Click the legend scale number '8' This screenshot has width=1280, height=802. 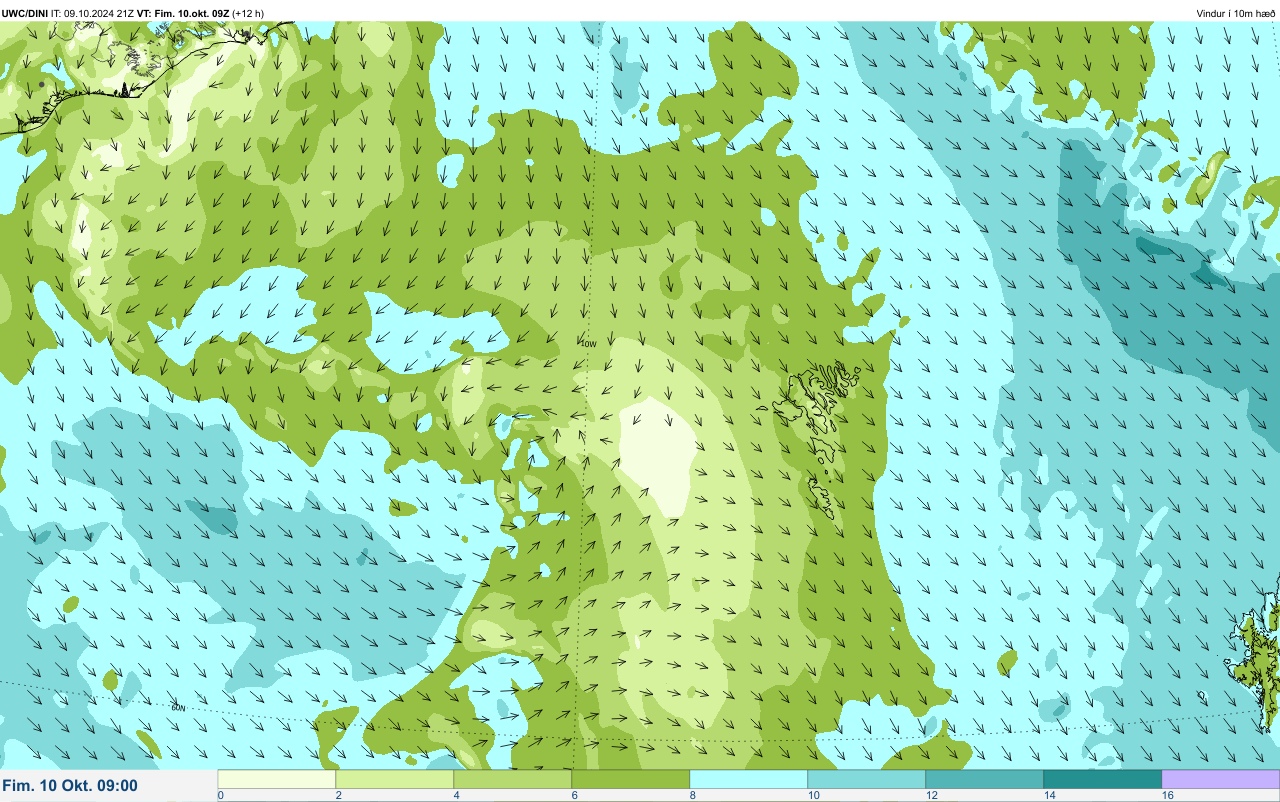[692, 795]
